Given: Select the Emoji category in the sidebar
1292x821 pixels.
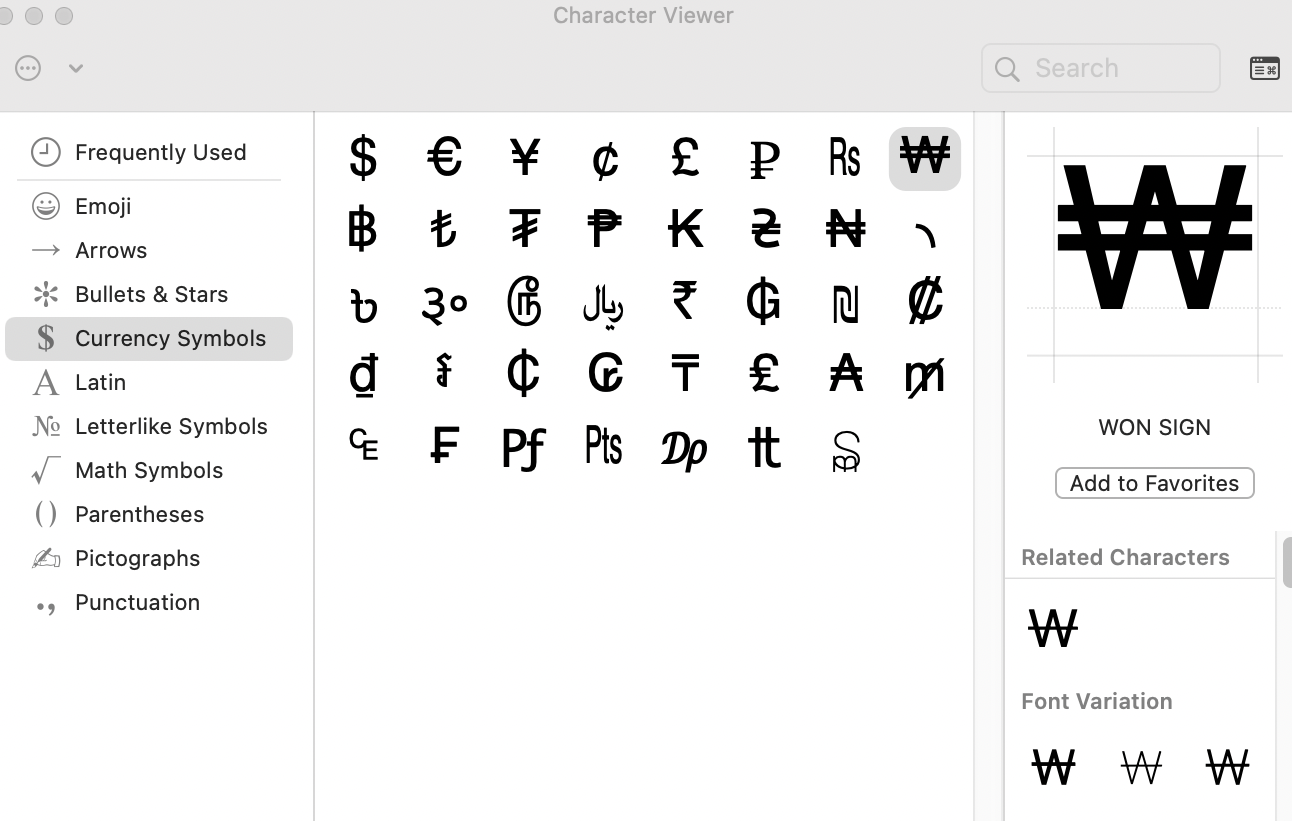Looking at the screenshot, I should tap(103, 206).
